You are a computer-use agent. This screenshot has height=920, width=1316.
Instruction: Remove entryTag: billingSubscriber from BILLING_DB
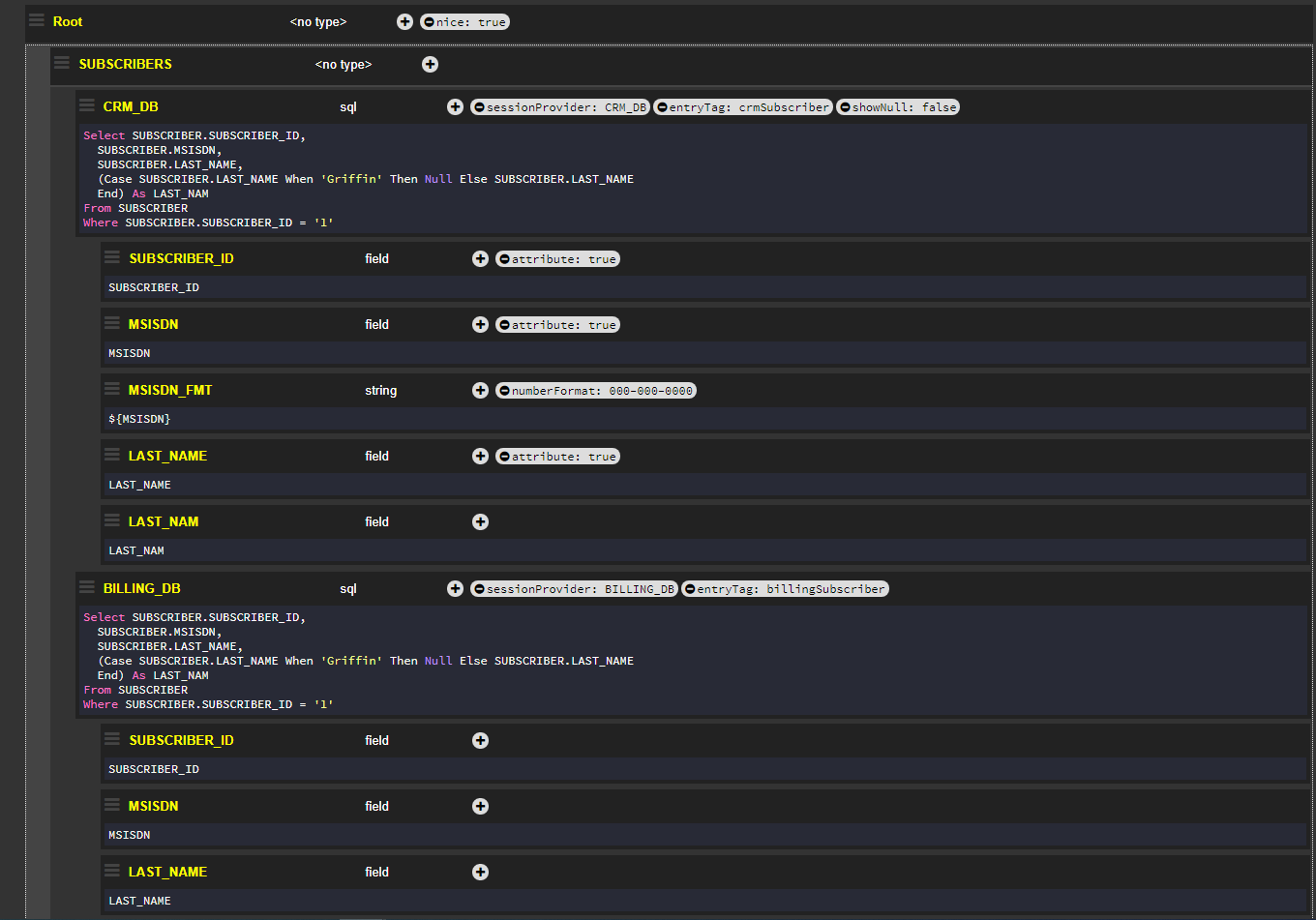click(x=690, y=589)
